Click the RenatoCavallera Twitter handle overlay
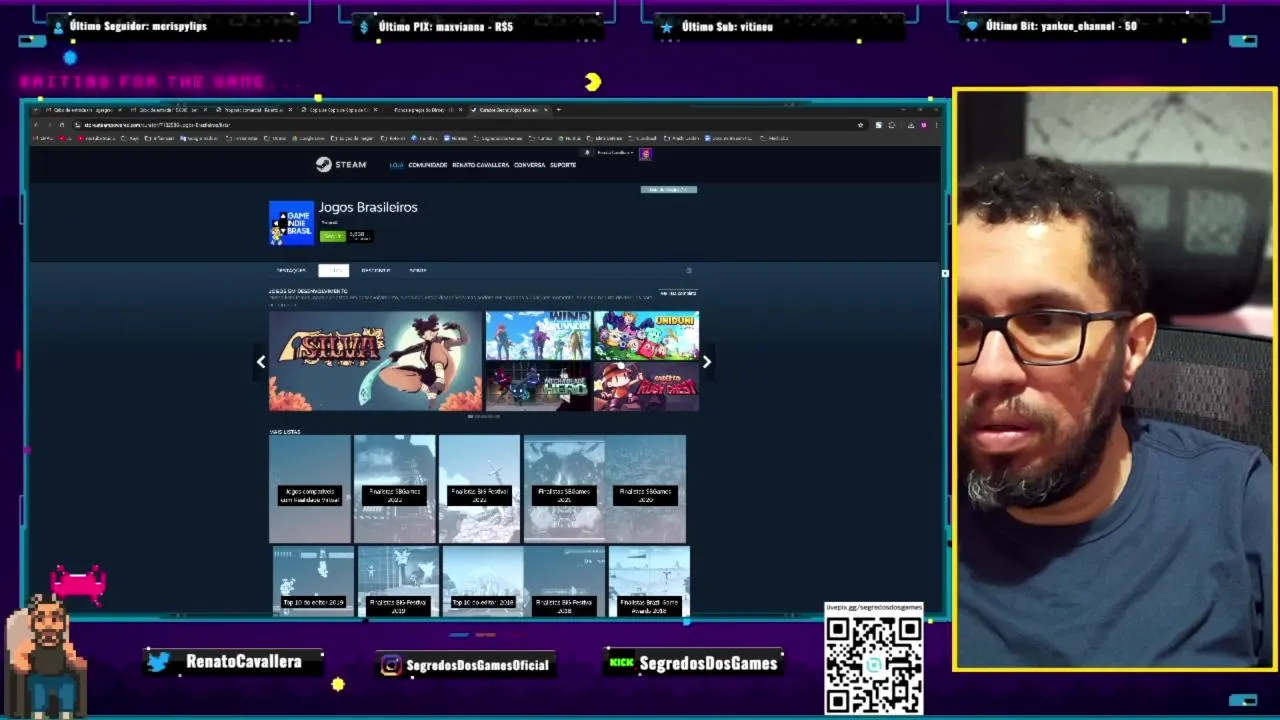Screen dimensions: 1280x720 click(x=234, y=661)
